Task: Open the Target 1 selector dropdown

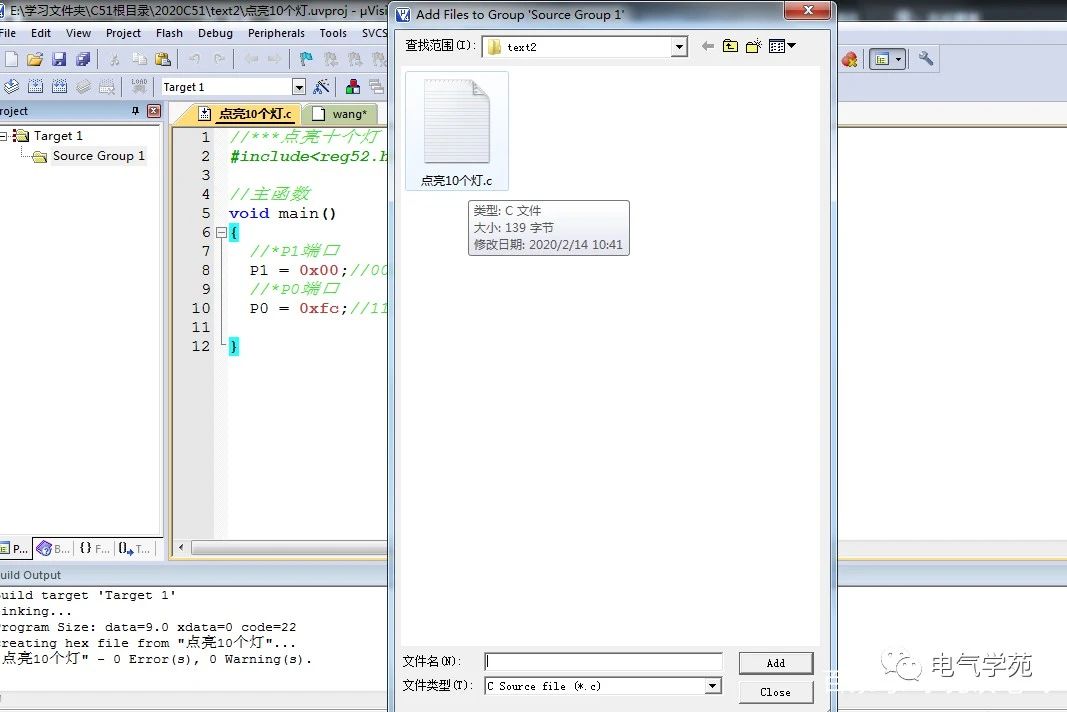Action: tap(299, 86)
